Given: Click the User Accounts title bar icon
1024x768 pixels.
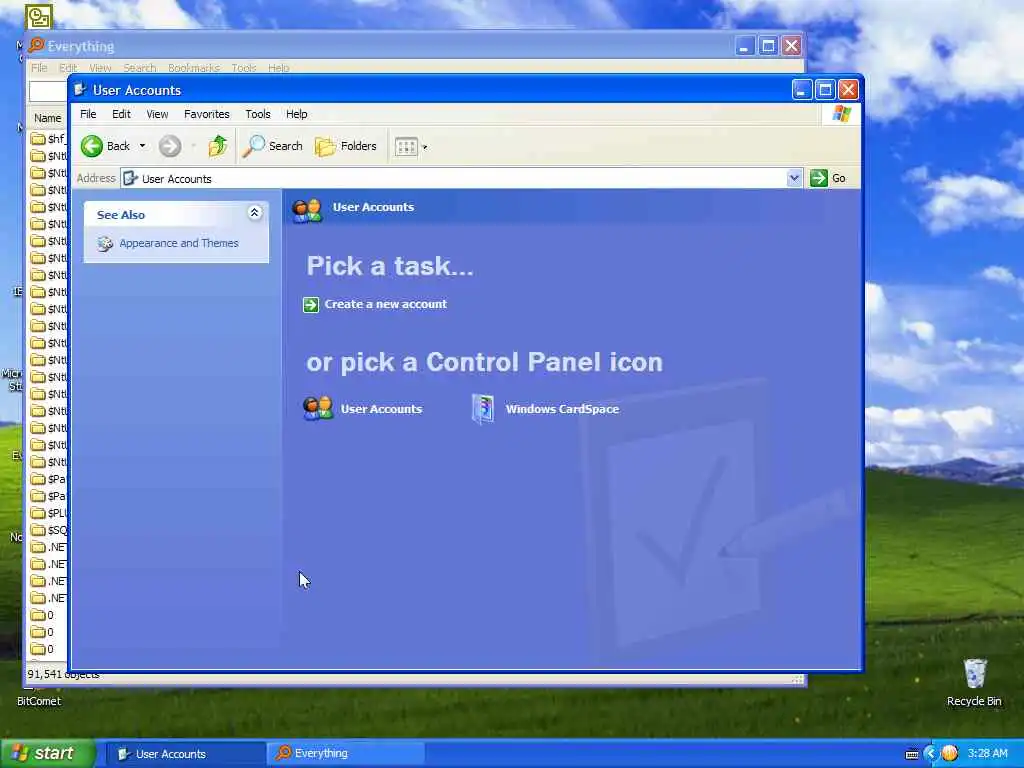Looking at the screenshot, I should (80, 89).
